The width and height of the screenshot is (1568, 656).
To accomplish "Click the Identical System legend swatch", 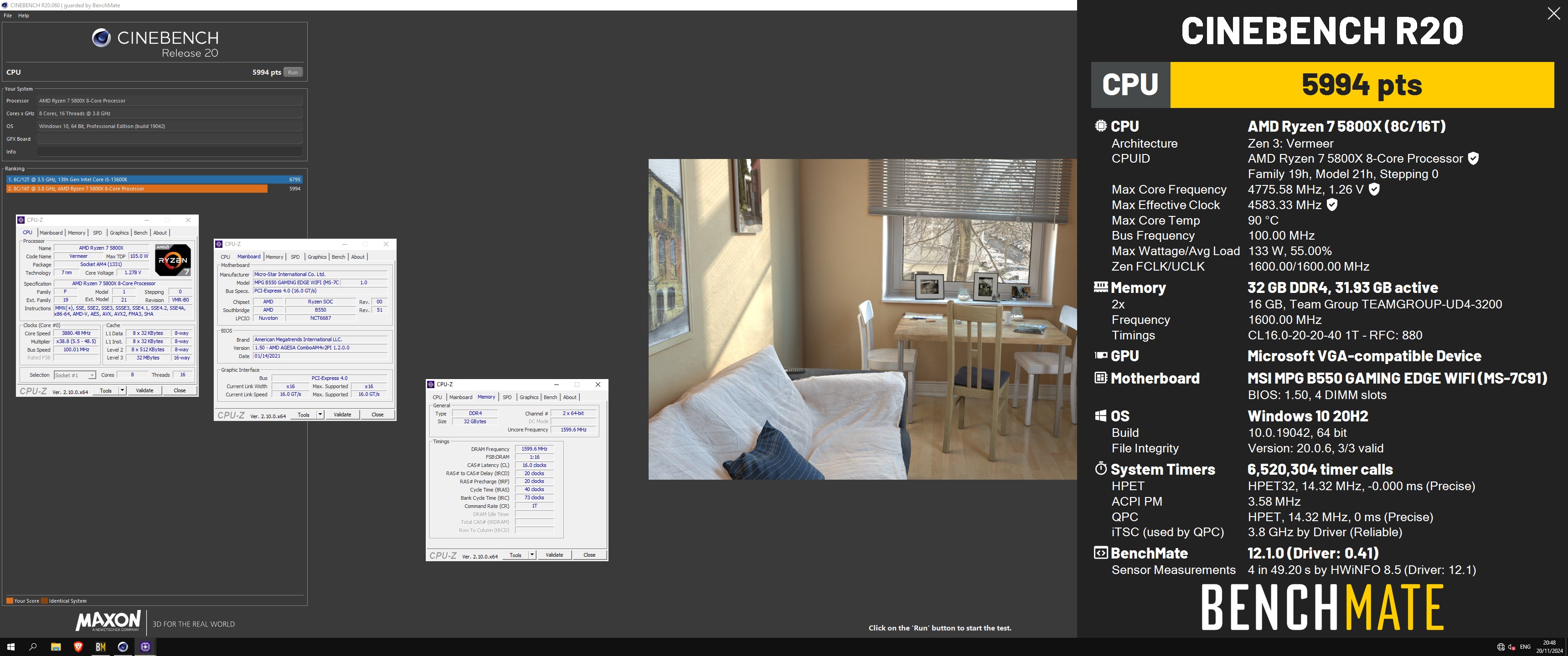I will 44,600.
